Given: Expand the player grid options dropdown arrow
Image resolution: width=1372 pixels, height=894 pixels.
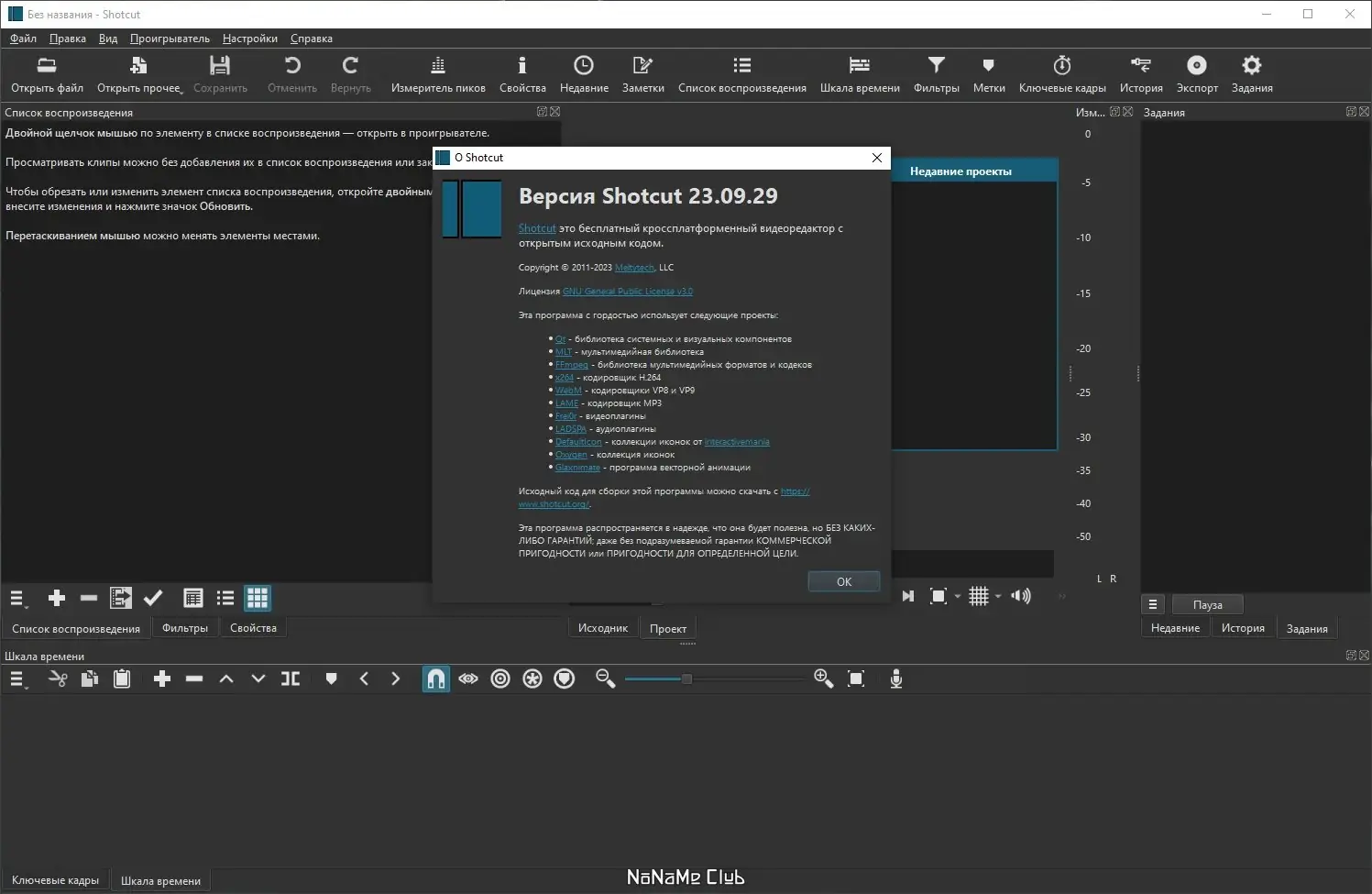Looking at the screenshot, I should 998,597.
